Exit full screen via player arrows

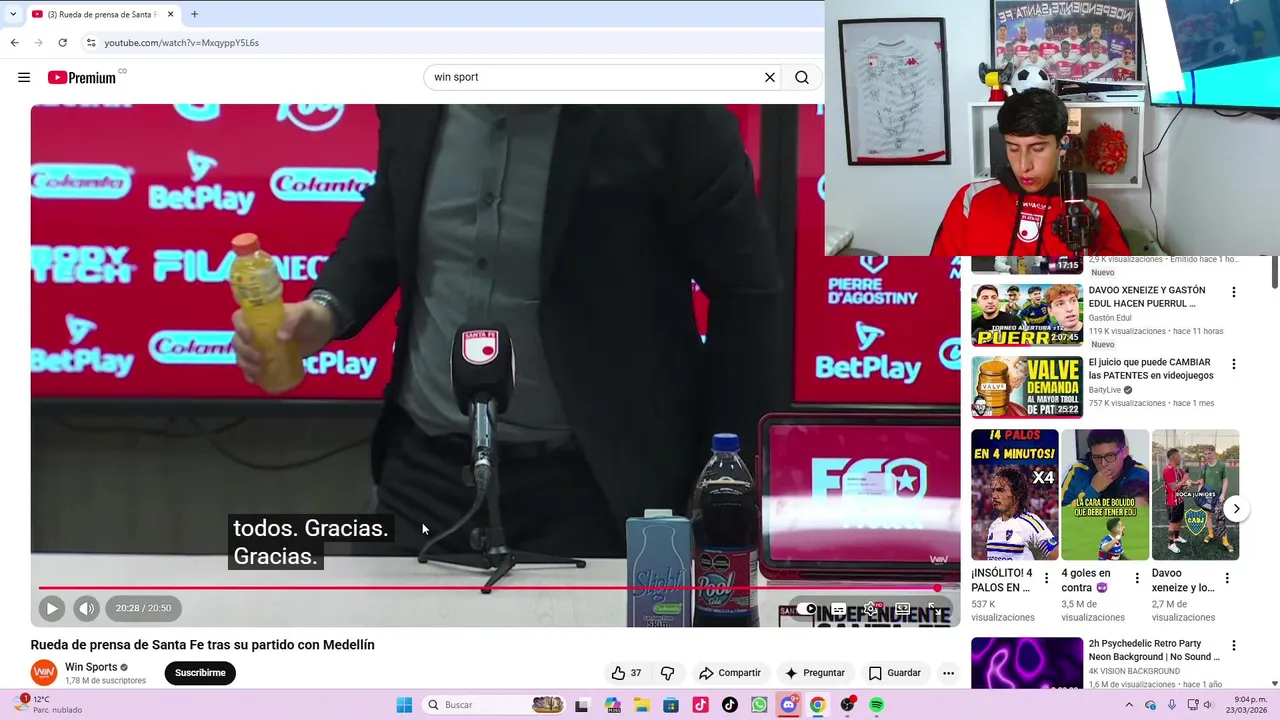click(x=933, y=608)
